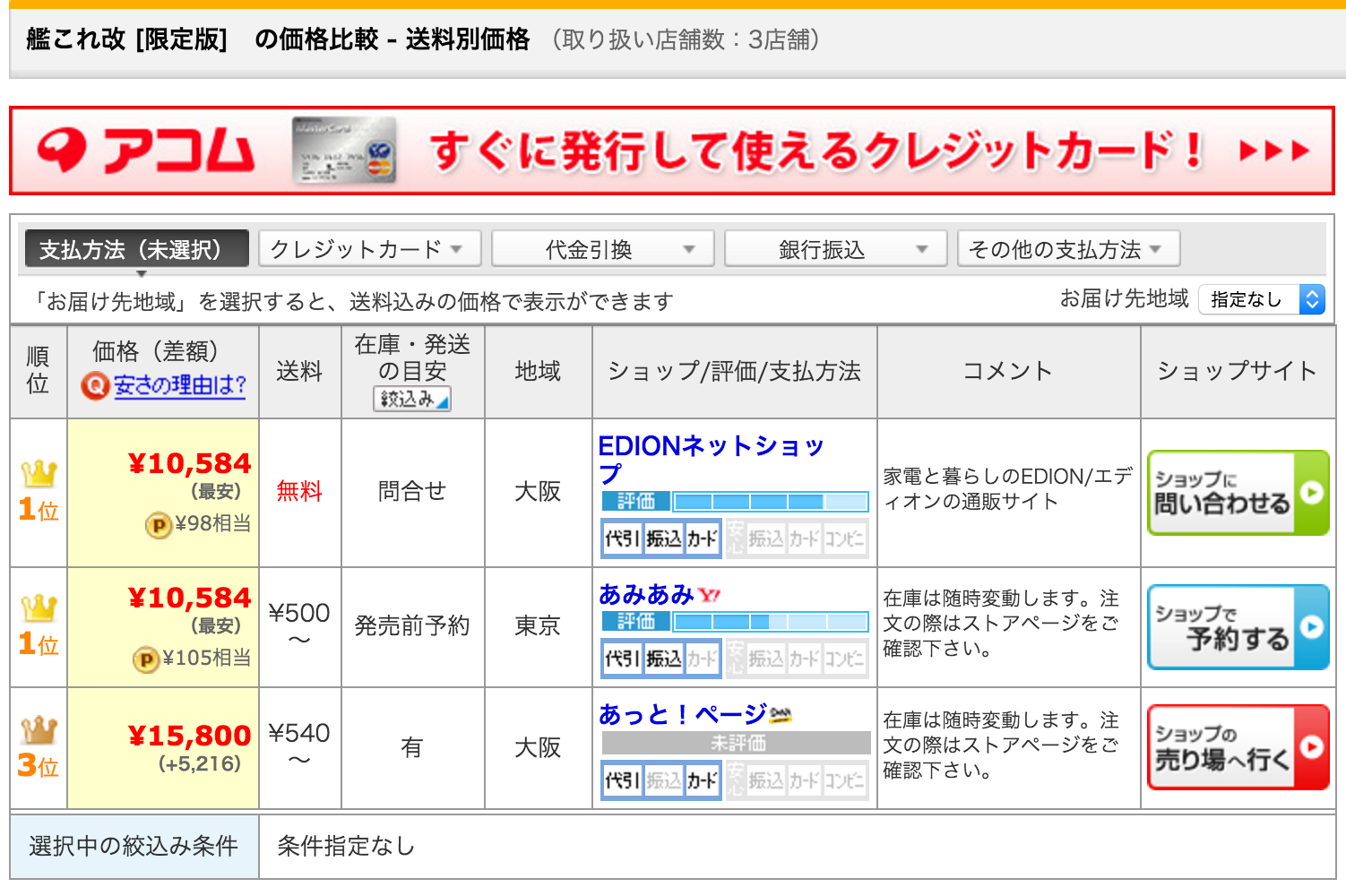Viewport: 1346px width, 896px height.
Task: Click the EDION rating bar
Action: pos(771,501)
